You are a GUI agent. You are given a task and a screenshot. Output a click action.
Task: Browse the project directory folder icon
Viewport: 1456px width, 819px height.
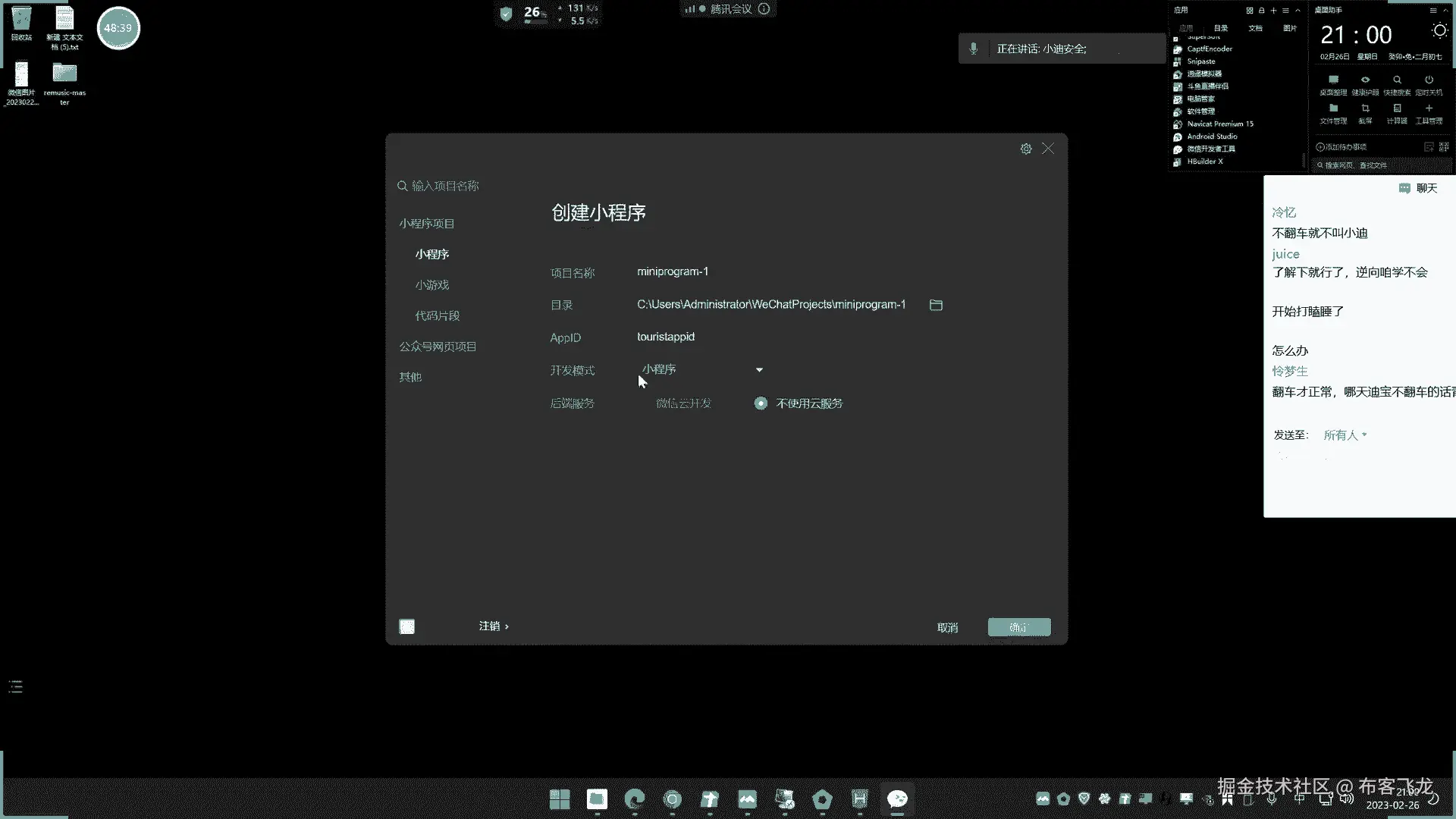point(936,305)
